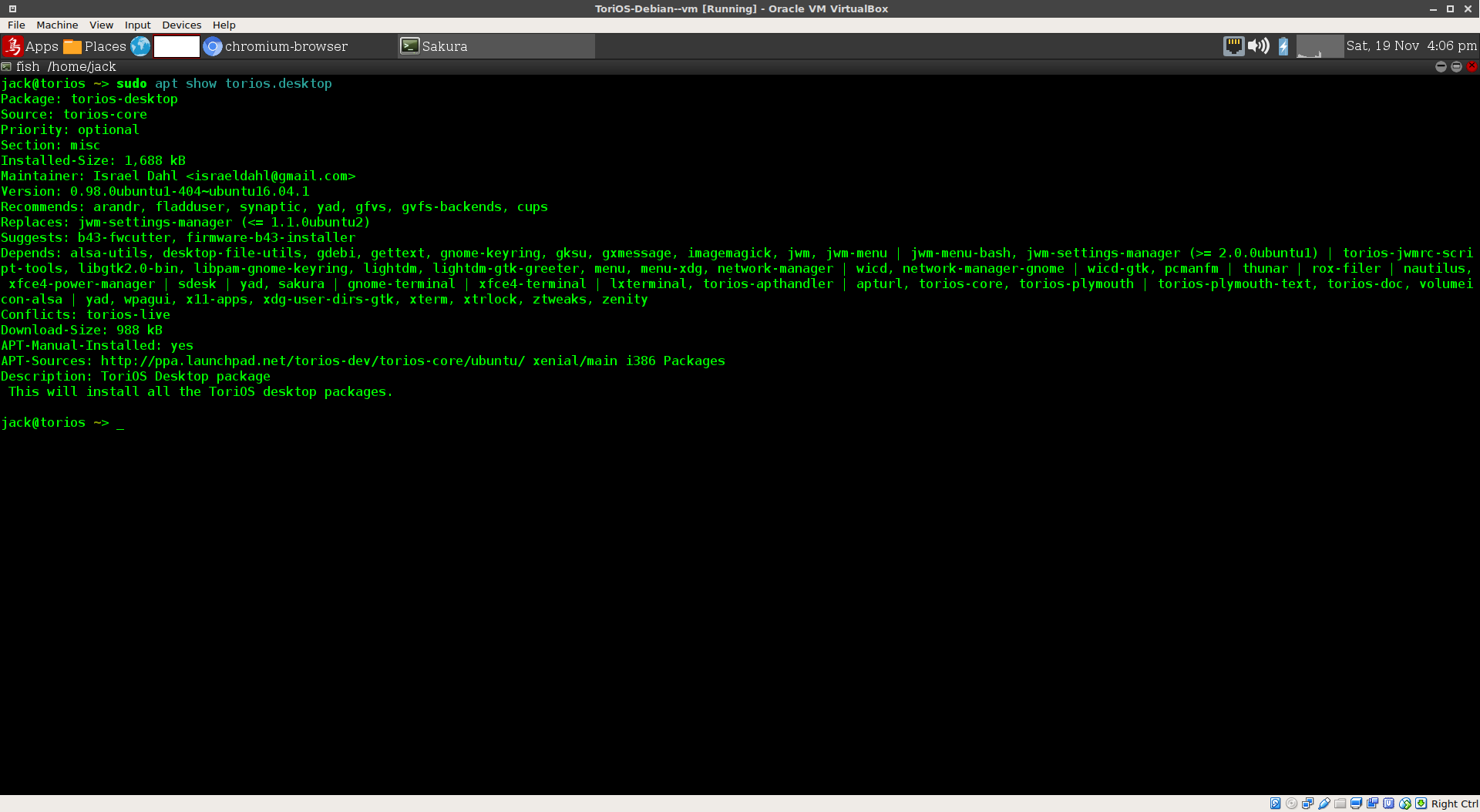Open the shared folders status icon
Viewport: 1480px width, 812px height.
point(1340,804)
